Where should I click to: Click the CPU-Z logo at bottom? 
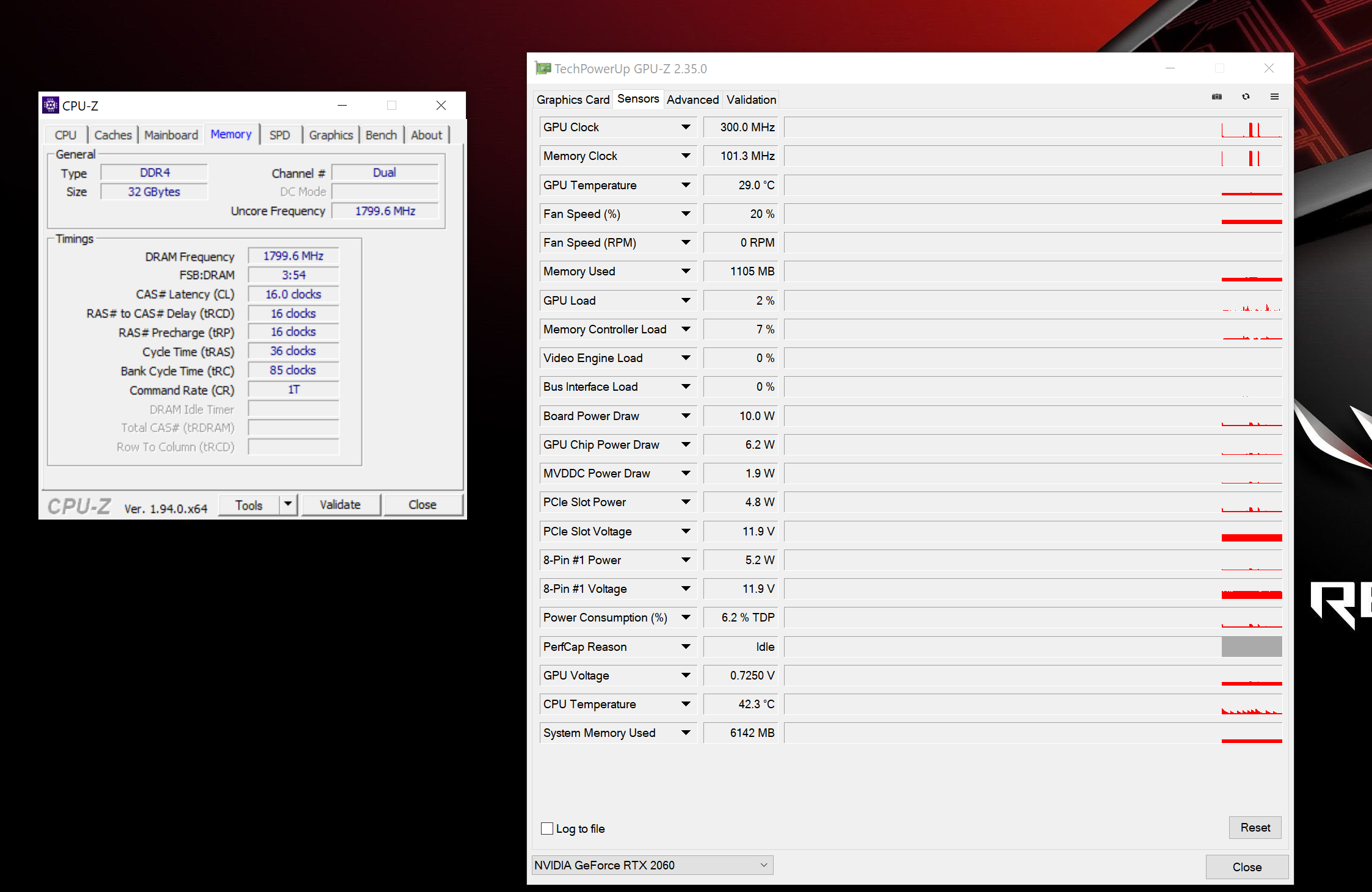click(x=79, y=506)
